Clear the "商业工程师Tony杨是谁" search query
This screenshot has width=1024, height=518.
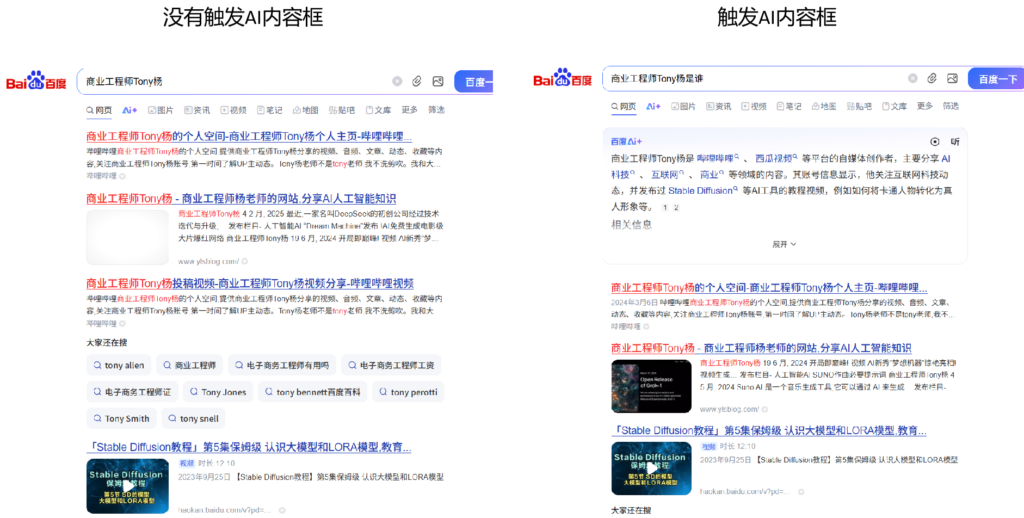coord(912,78)
